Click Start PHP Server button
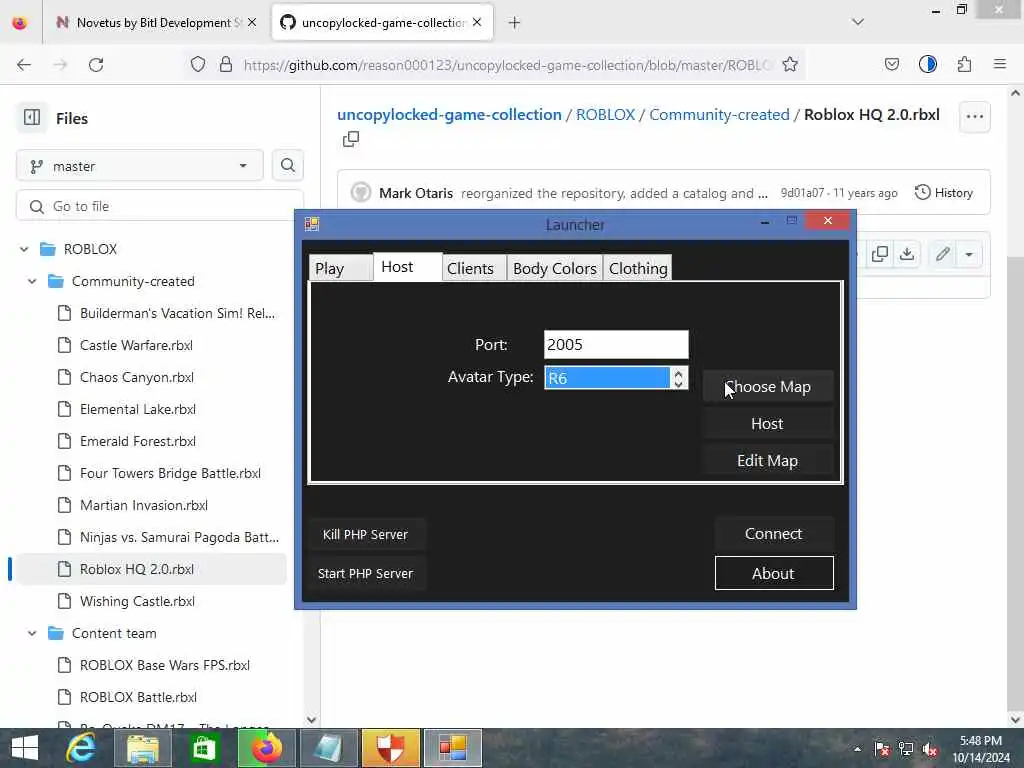This screenshot has width=1024, height=768. coord(366,573)
